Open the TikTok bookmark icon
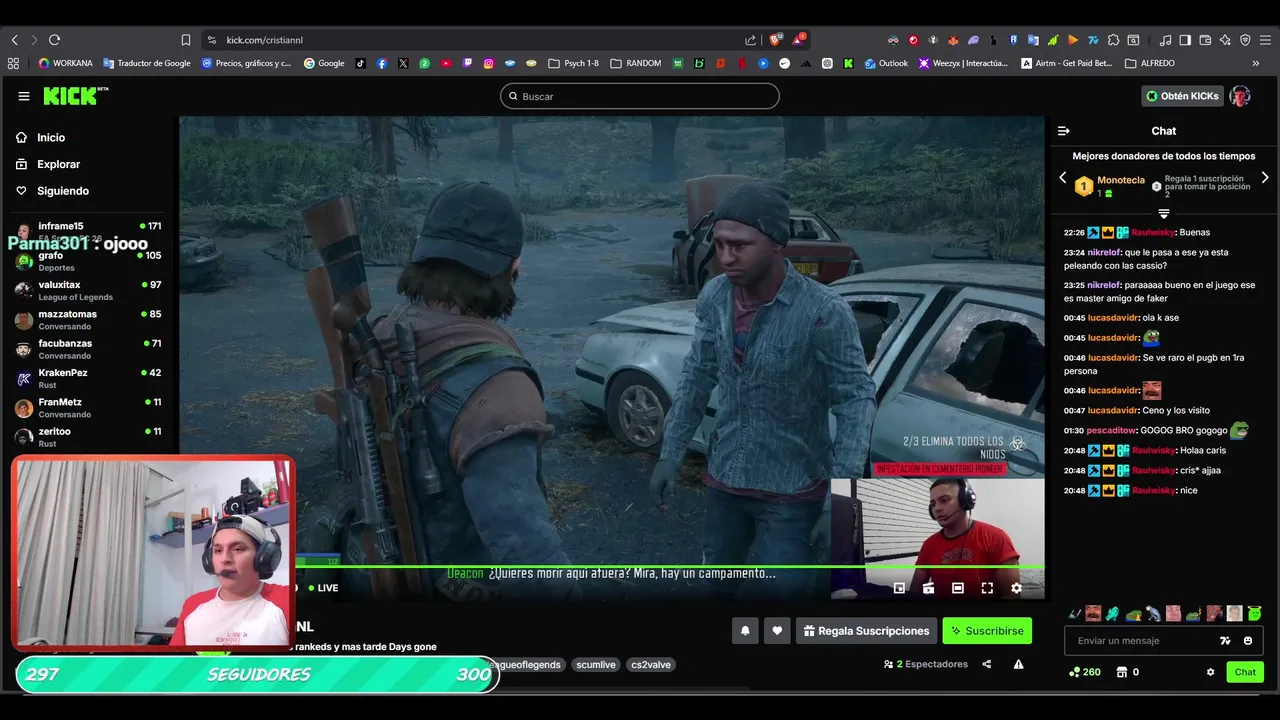The width and height of the screenshot is (1280, 720). point(360,63)
